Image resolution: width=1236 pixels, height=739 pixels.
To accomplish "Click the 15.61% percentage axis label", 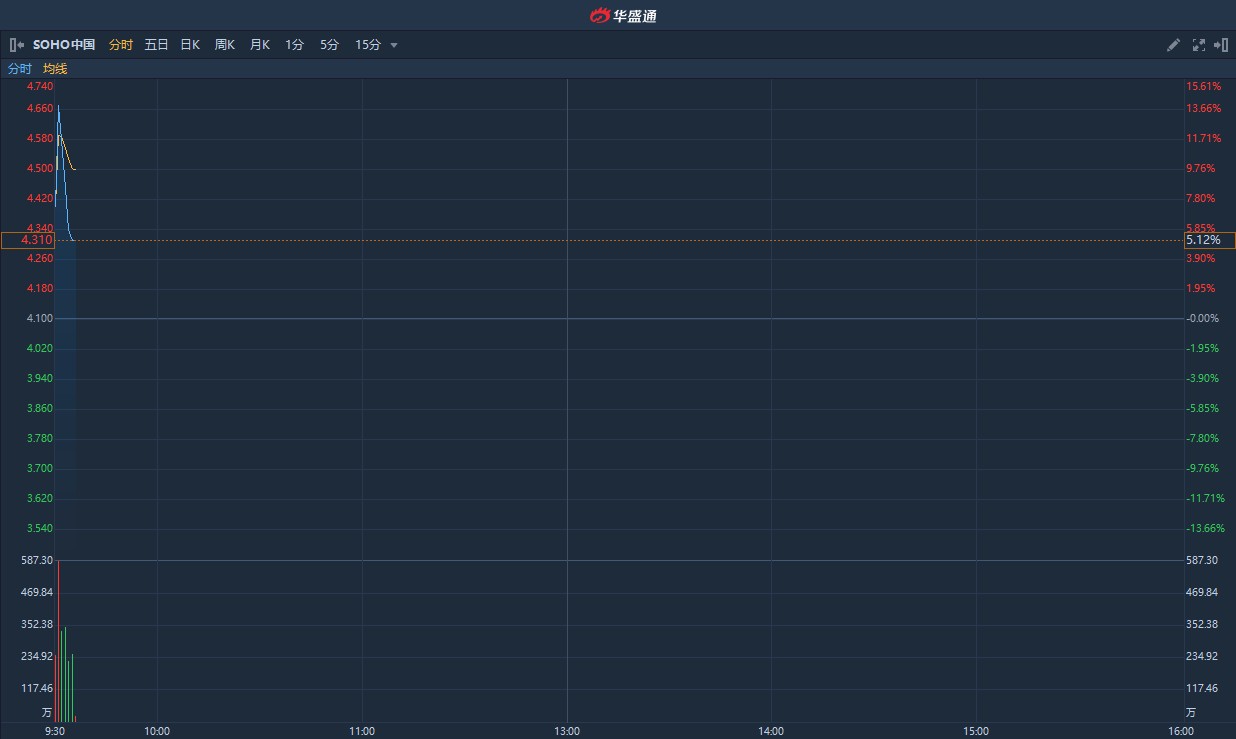I will pyautogui.click(x=1203, y=87).
